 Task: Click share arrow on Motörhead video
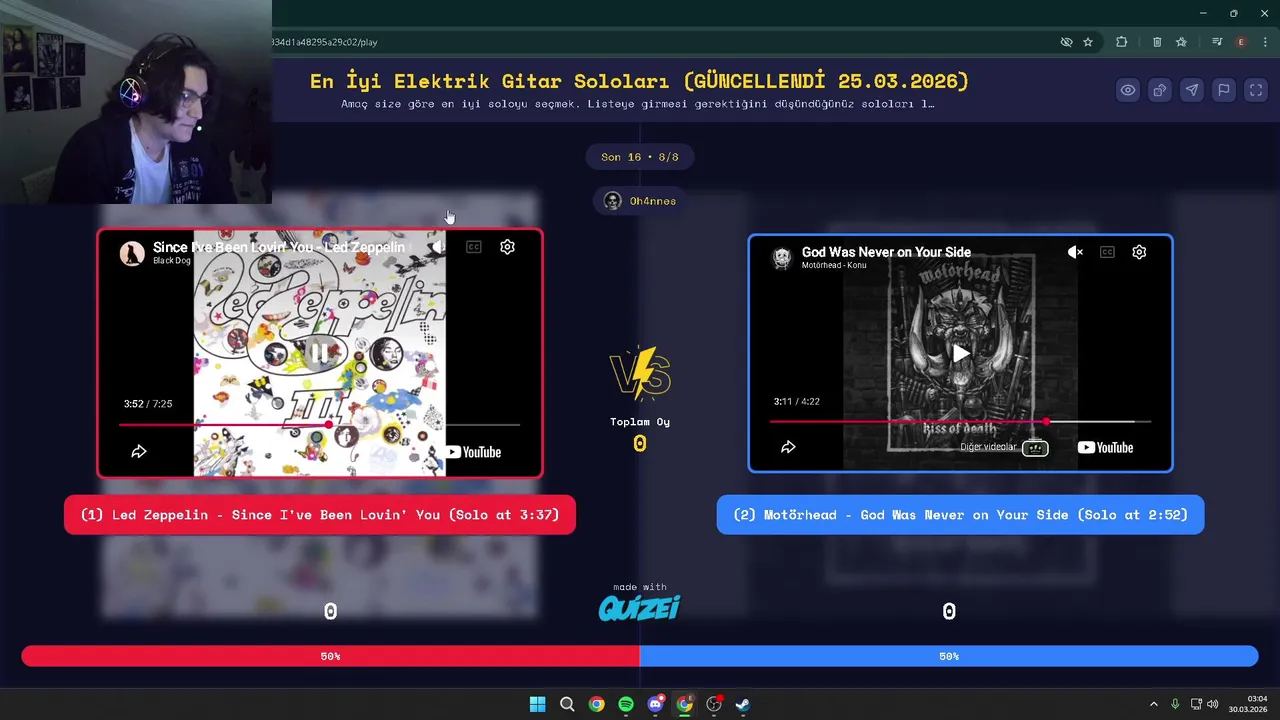click(788, 447)
